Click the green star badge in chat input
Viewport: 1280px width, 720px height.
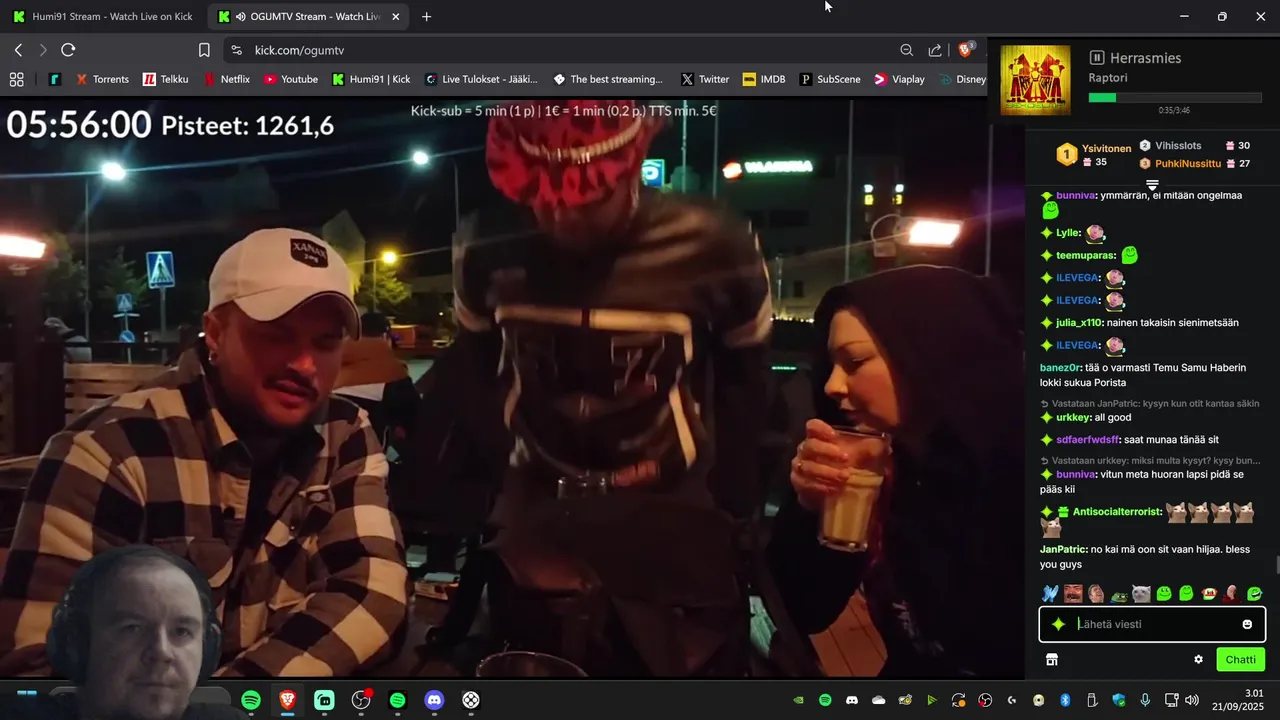point(1059,624)
